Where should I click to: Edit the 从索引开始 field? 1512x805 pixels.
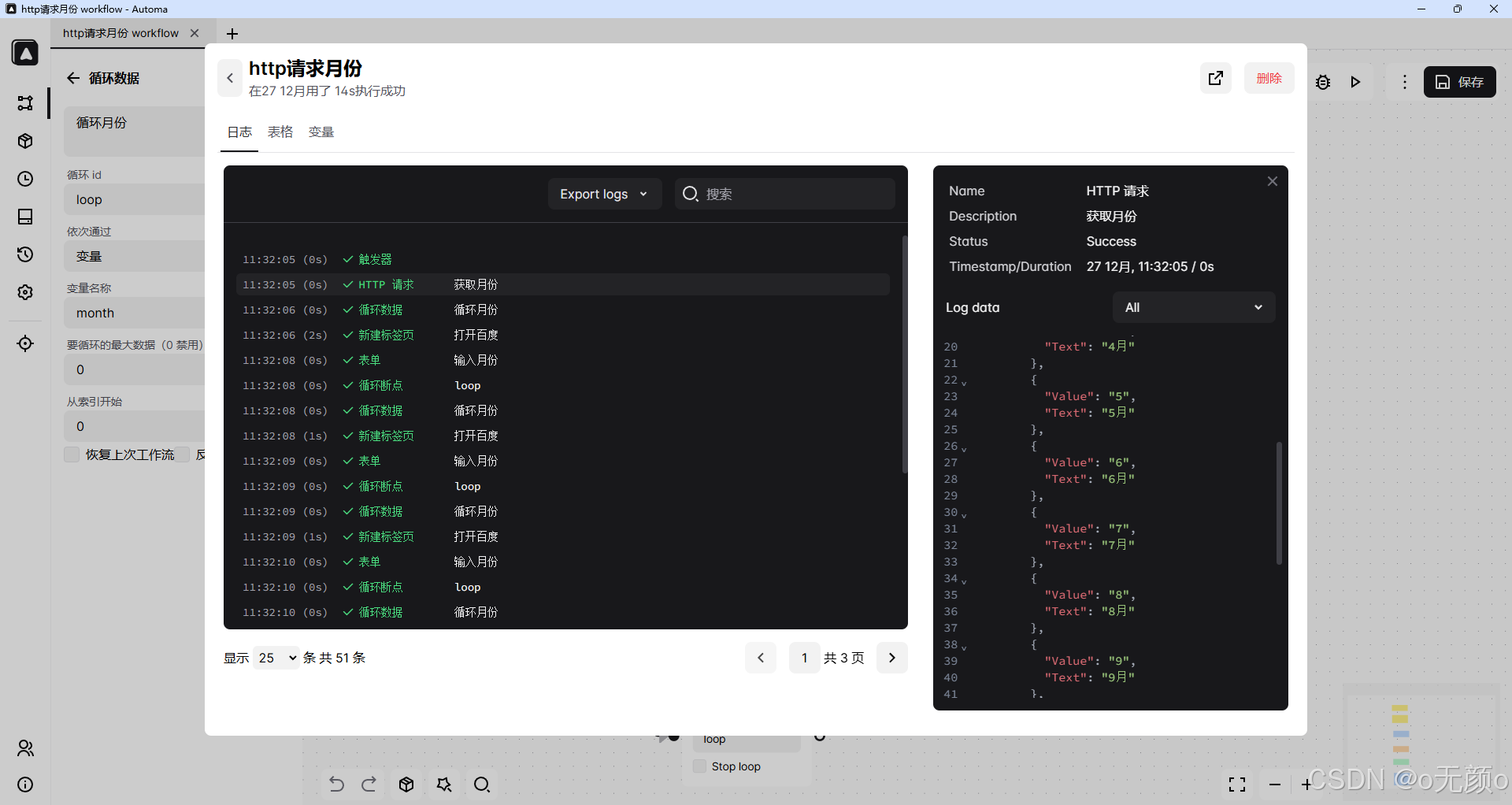[x=134, y=426]
